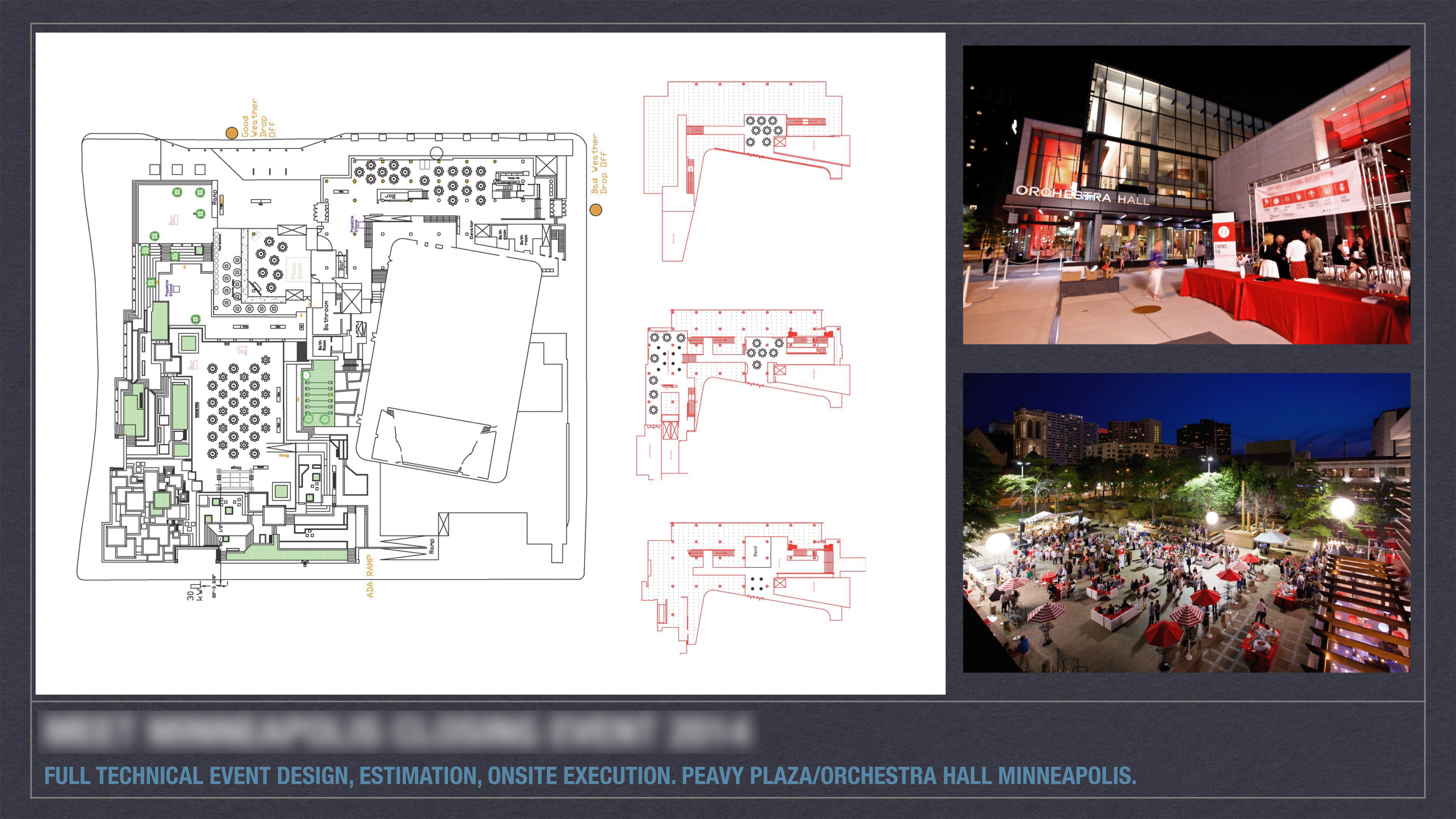Select the 'Photo Booth' label in the plan
The width and height of the screenshot is (1456, 819).
pos(297,271)
